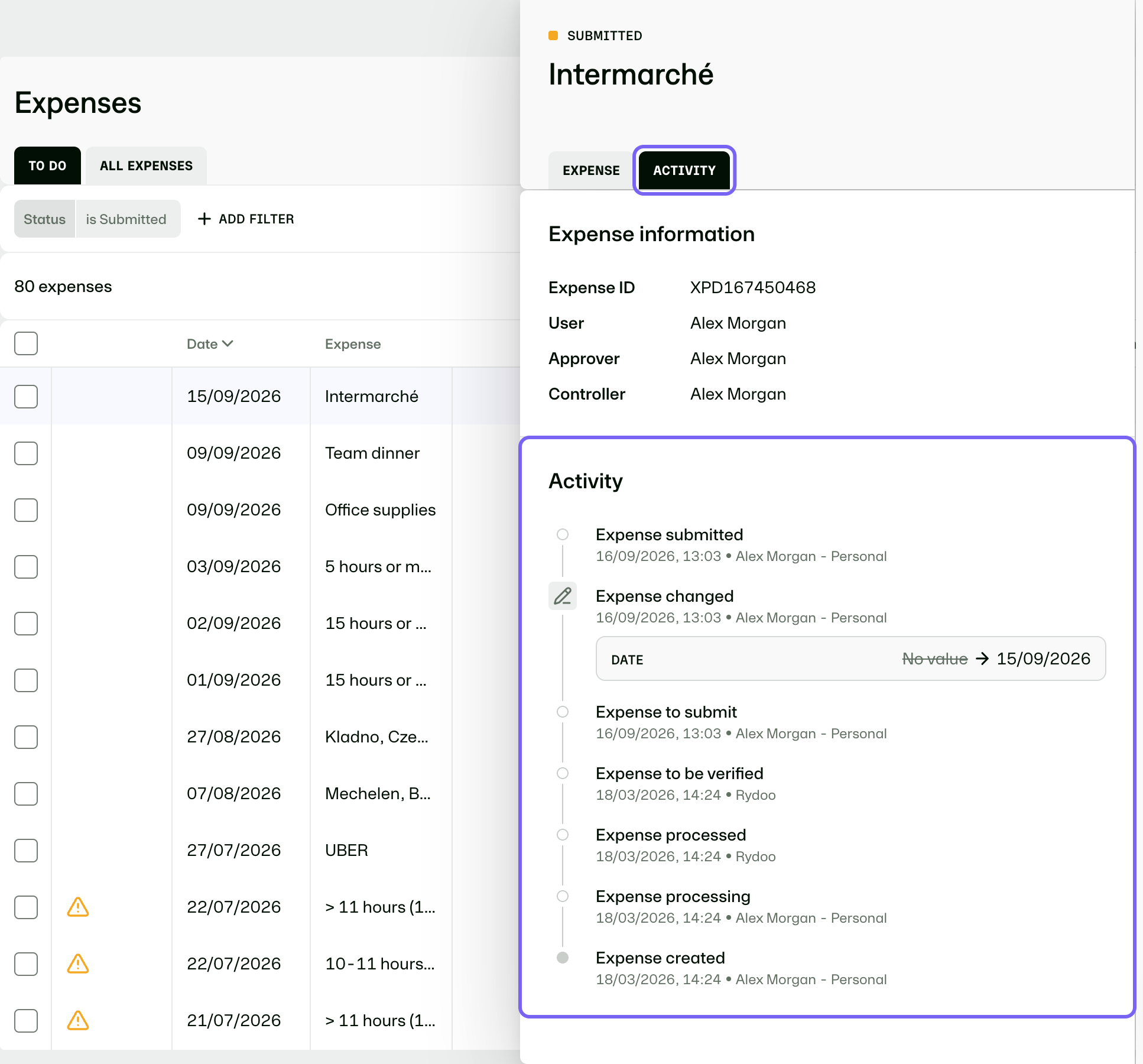Open the Team dinner expense
The width and height of the screenshot is (1143, 1064).
[372, 453]
